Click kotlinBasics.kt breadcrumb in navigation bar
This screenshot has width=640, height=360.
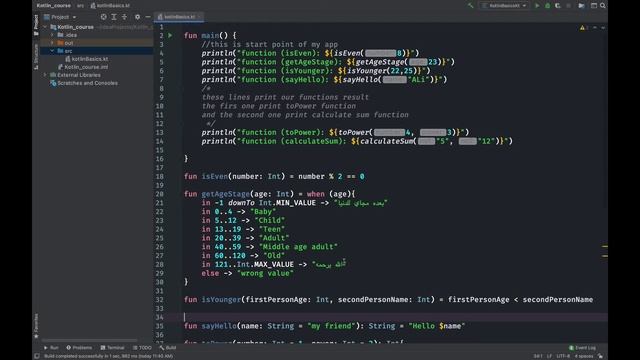pyautogui.click(x=110, y=6)
